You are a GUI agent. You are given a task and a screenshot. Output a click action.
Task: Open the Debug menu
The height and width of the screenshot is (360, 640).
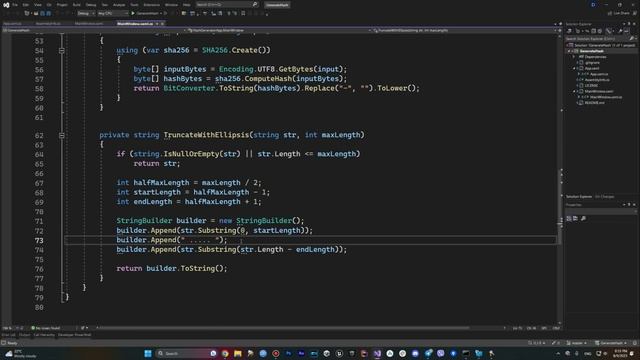coord(91,4)
